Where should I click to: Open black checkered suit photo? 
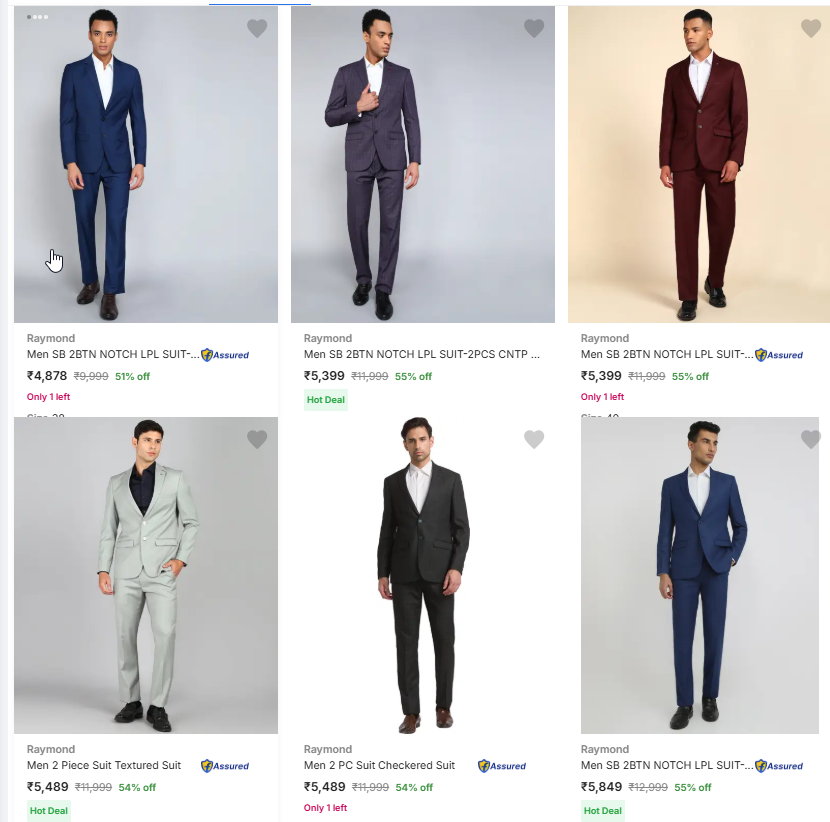422,575
